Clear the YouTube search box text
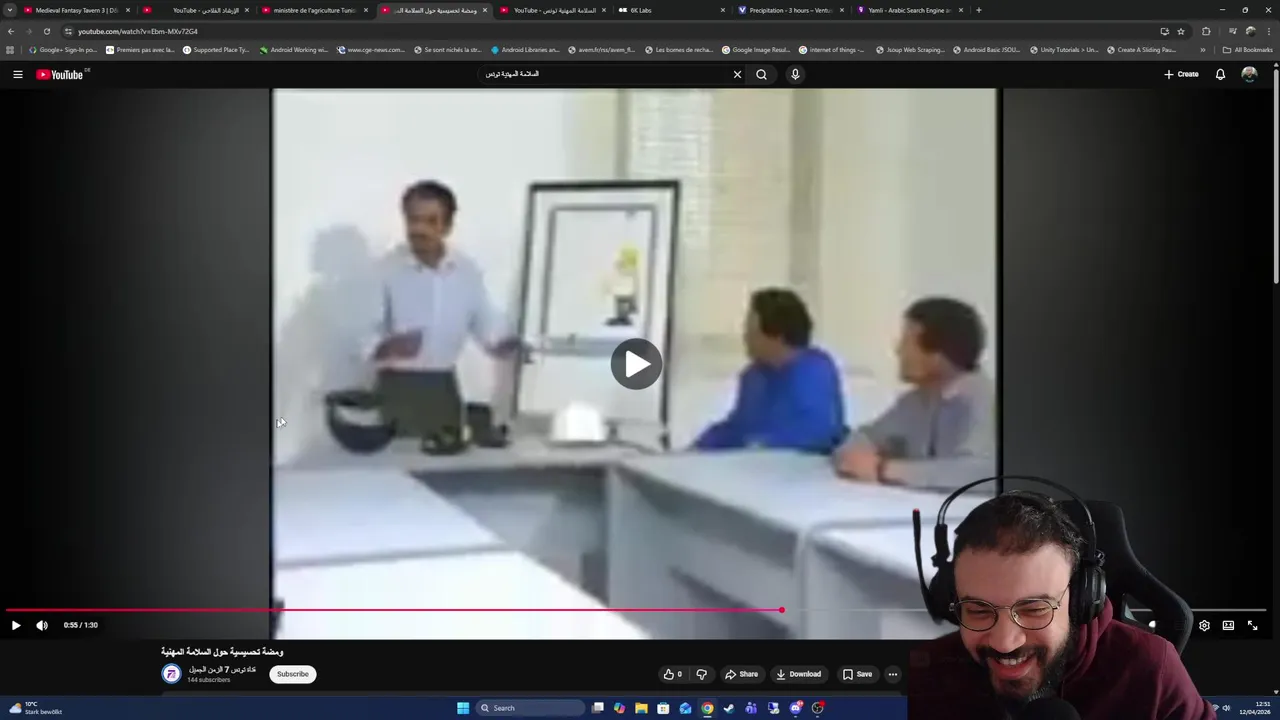Viewport: 1280px width, 720px height. (x=737, y=74)
